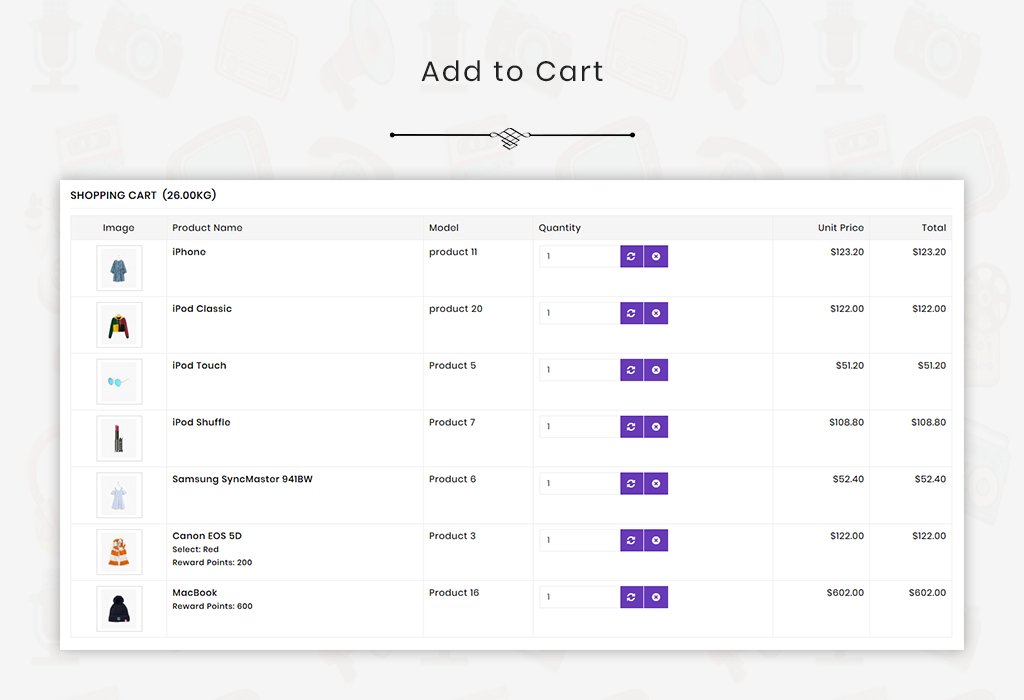
Task: Click the Canon EOS 5D quantity input
Action: (579, 541)
